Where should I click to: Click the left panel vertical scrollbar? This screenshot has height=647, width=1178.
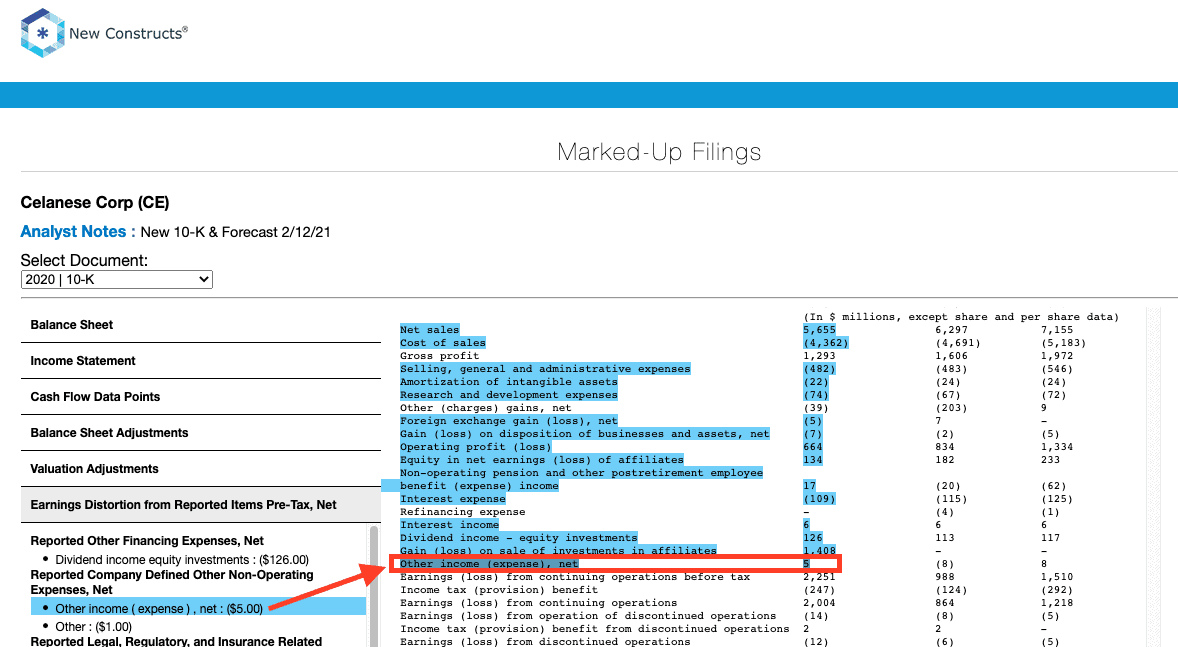pos(373,586)
